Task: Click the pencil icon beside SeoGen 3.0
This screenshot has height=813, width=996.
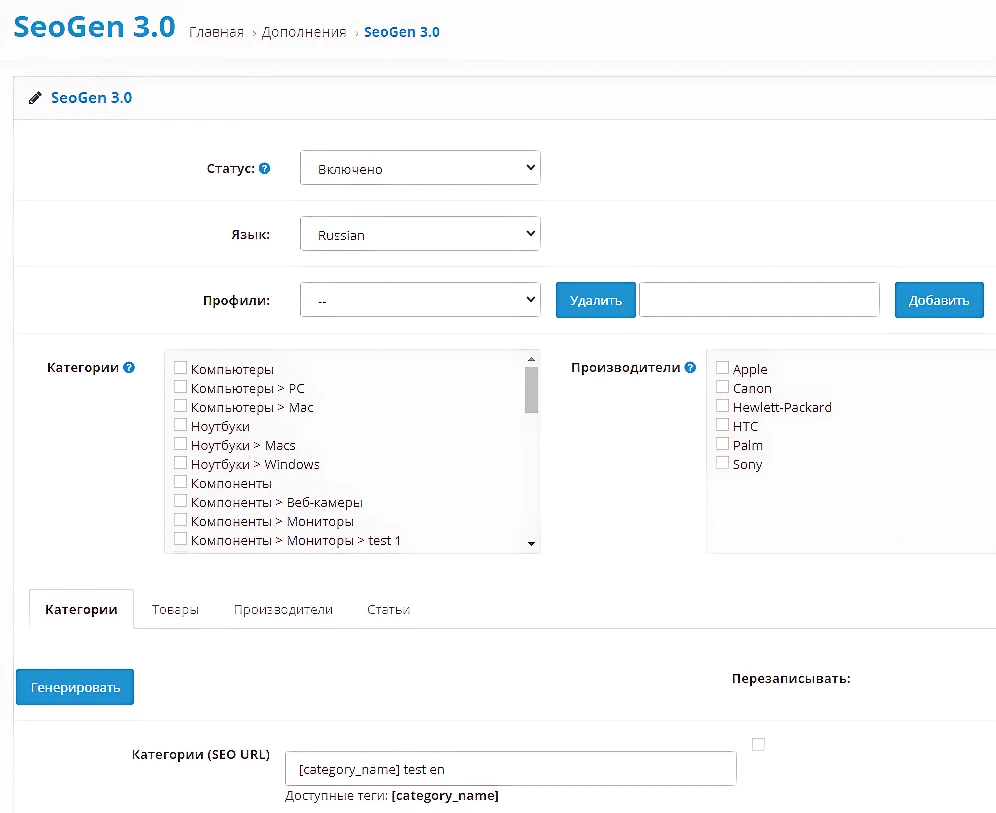Action: pos(35,98)
